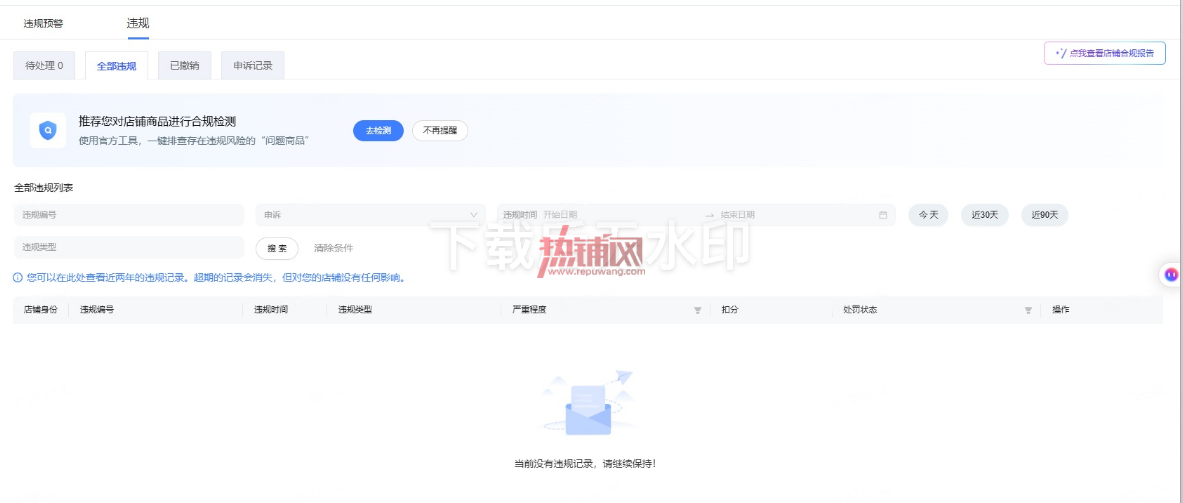
Task: Select the 近30天 quick date filter
Action: 985,215
